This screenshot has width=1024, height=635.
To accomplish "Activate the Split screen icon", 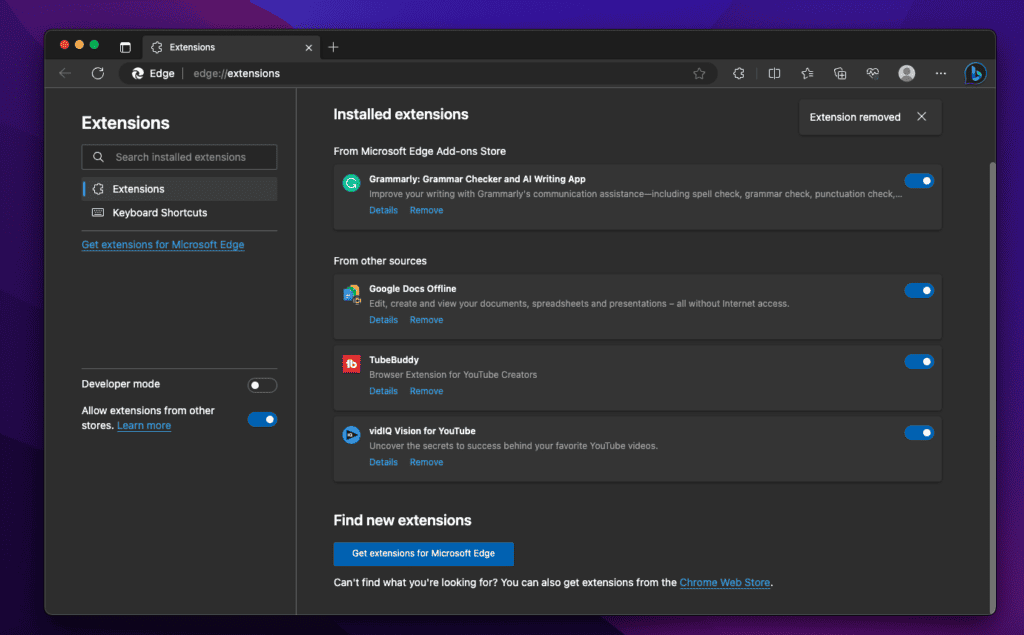I will 774,73.
